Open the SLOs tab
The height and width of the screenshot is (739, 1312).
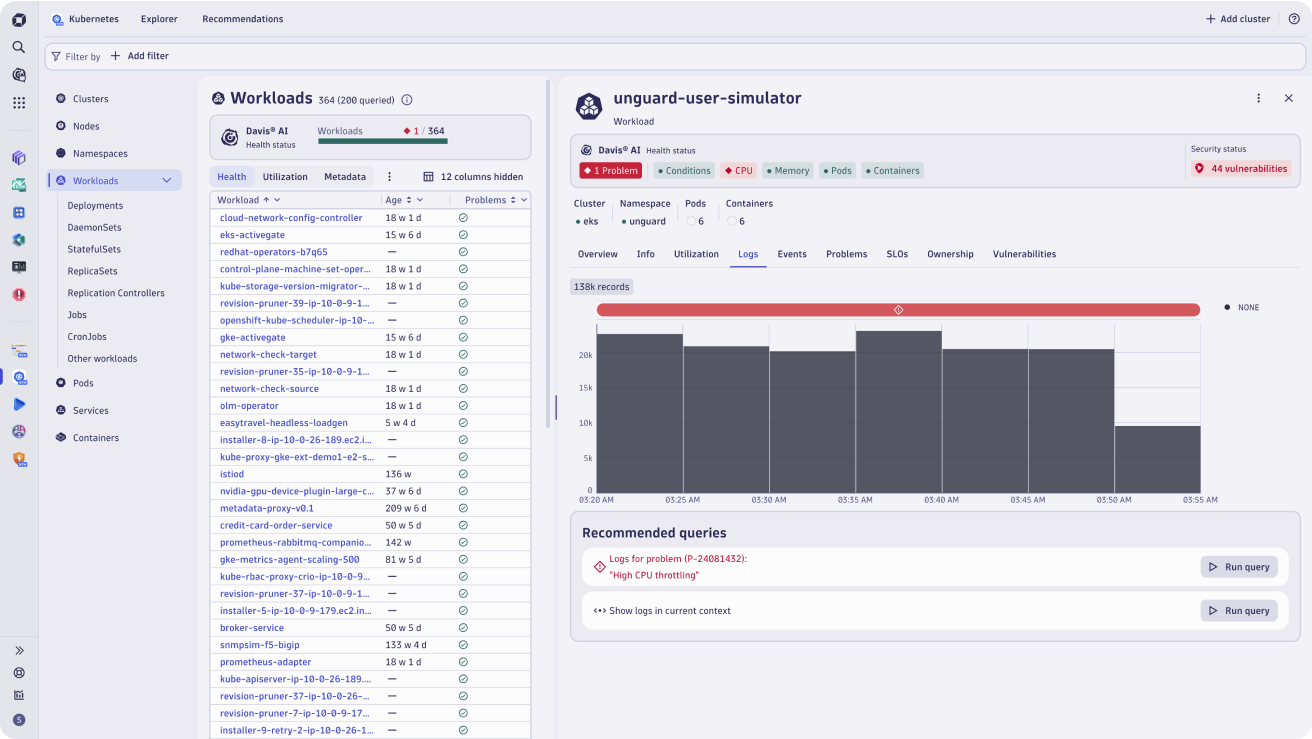click(897, 254)
